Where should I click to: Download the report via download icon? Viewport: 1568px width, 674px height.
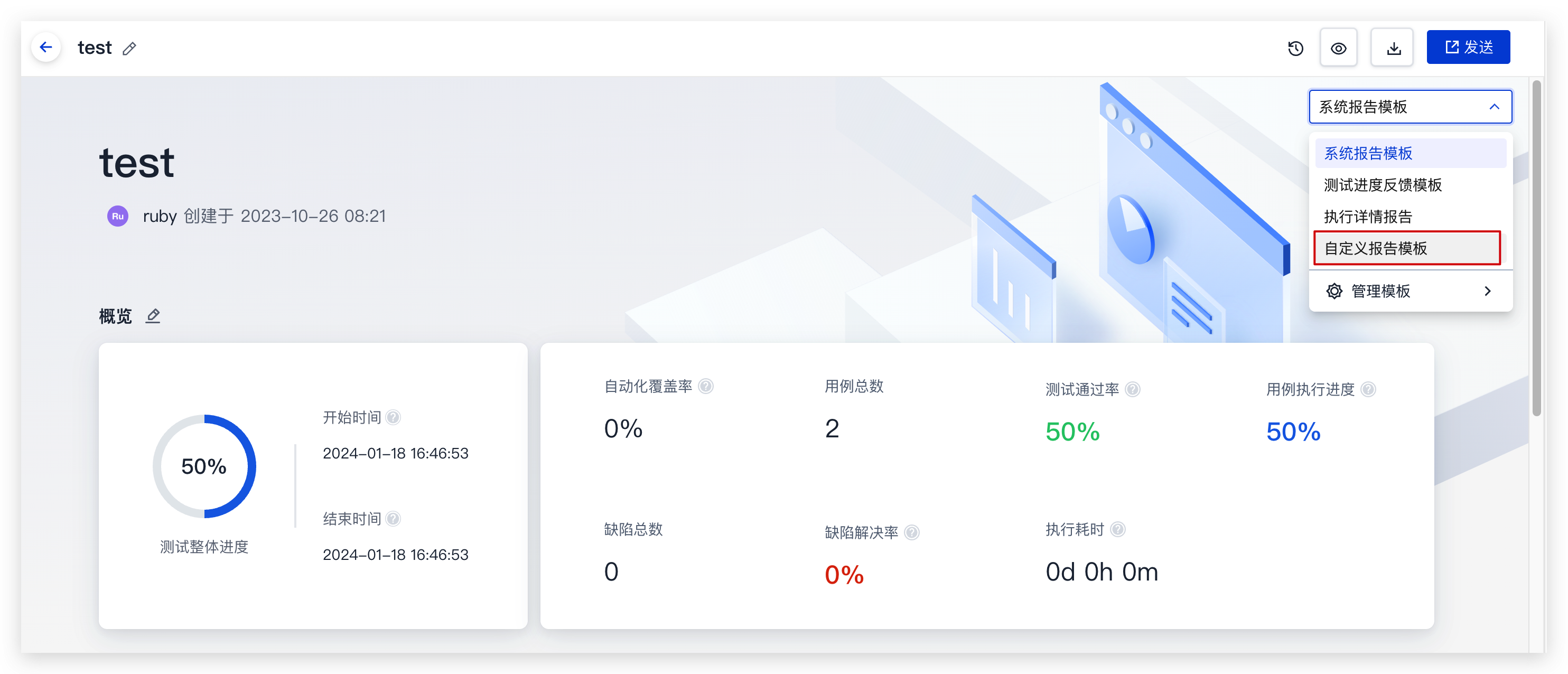[x=1393, y=48]
